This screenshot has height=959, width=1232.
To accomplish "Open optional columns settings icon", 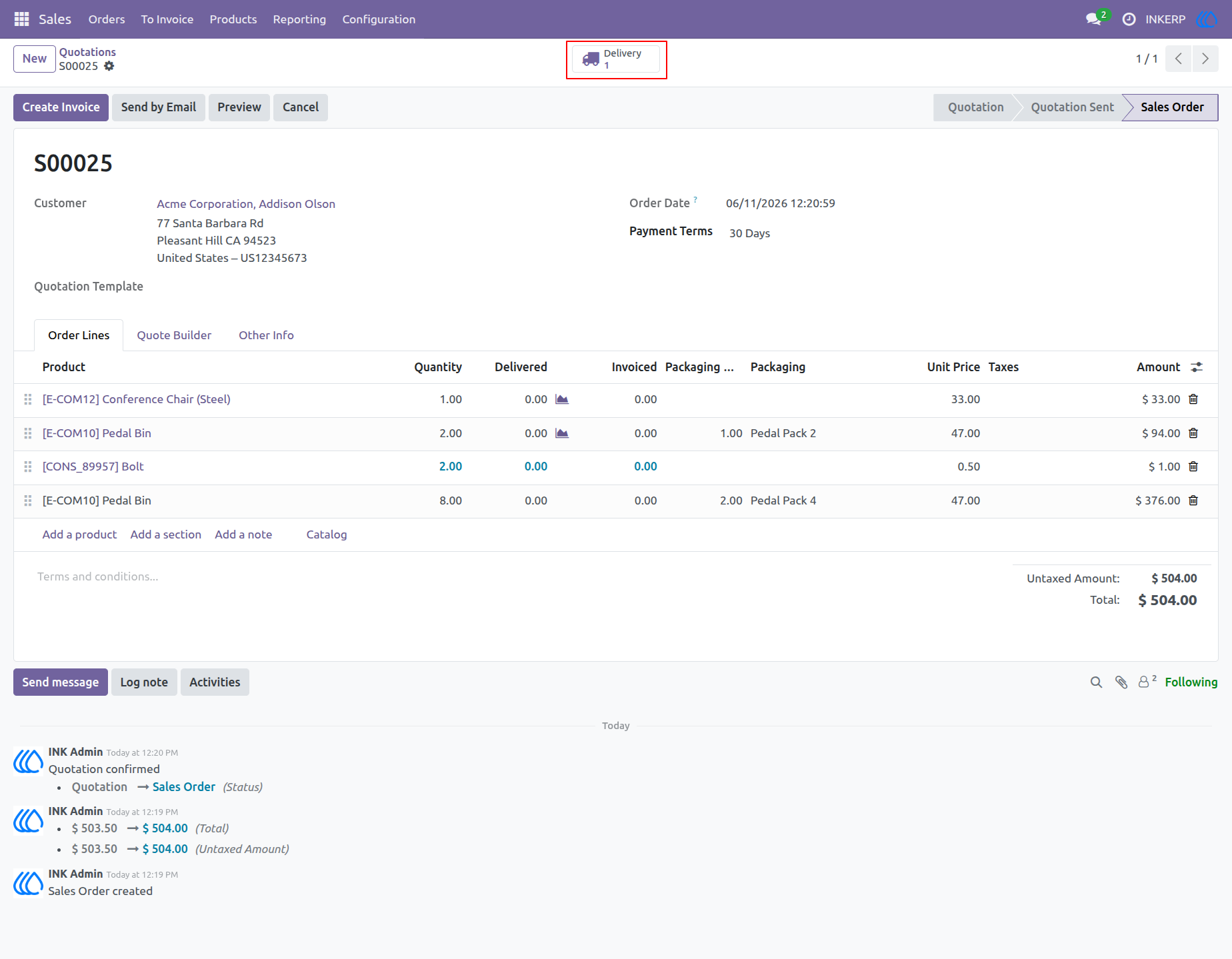I will pos(1197,367).
